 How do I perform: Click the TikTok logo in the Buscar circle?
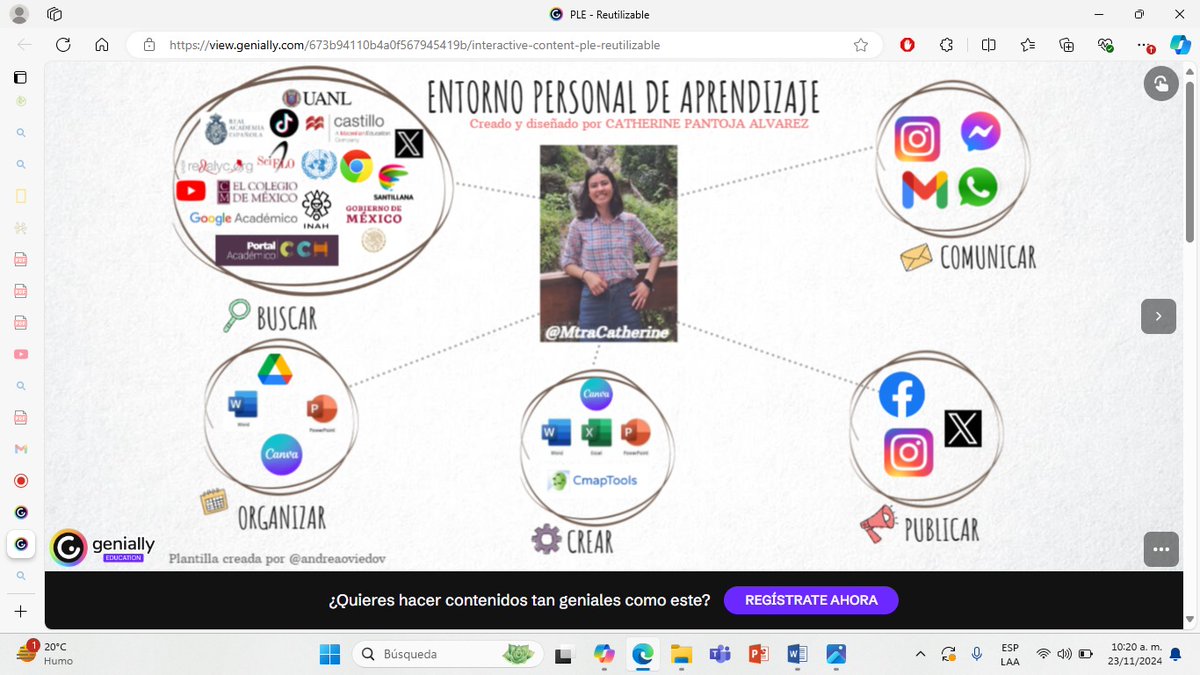pos(285,123)
